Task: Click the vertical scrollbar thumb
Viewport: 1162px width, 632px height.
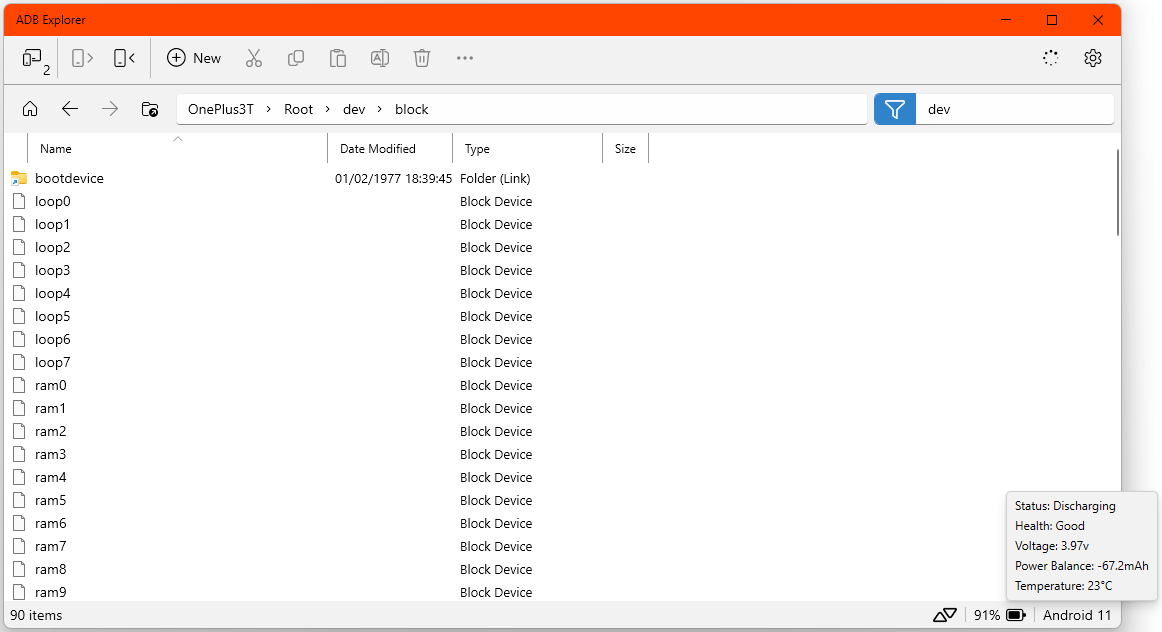Action: click(x=1118, y=193)
